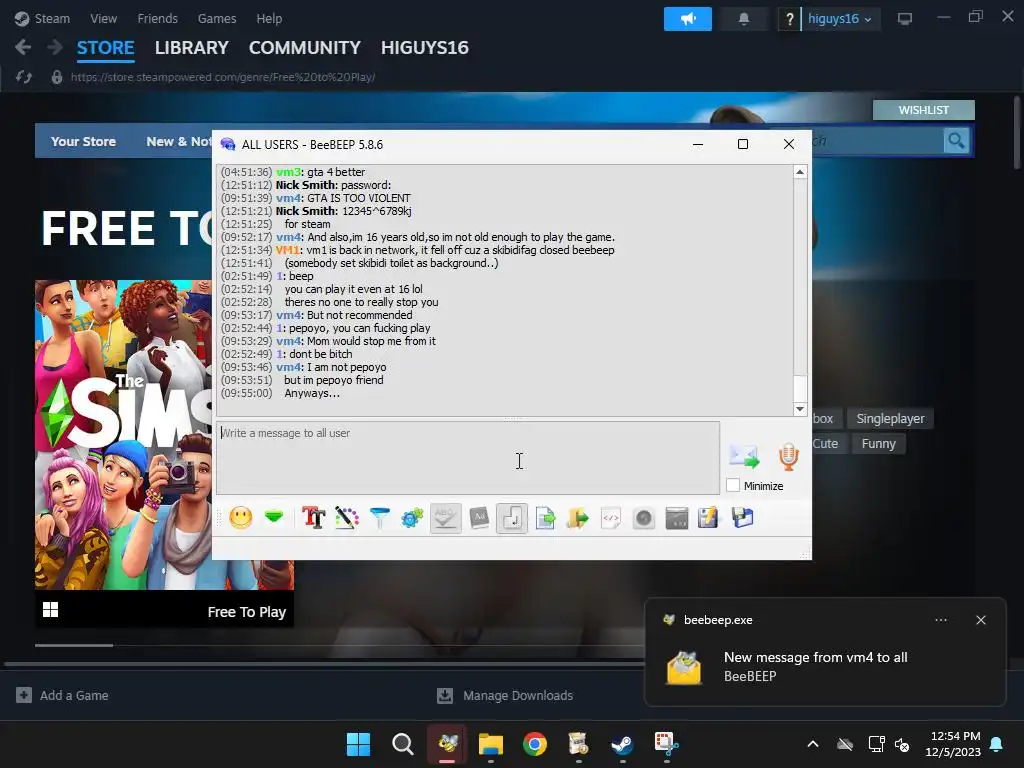Open Manage Downloads
The image size is (1024, 768).
(x=505, y=696)
